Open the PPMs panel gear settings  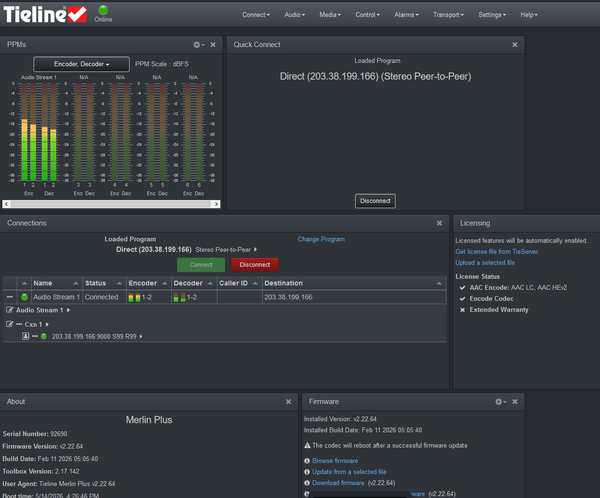(199, 45)
